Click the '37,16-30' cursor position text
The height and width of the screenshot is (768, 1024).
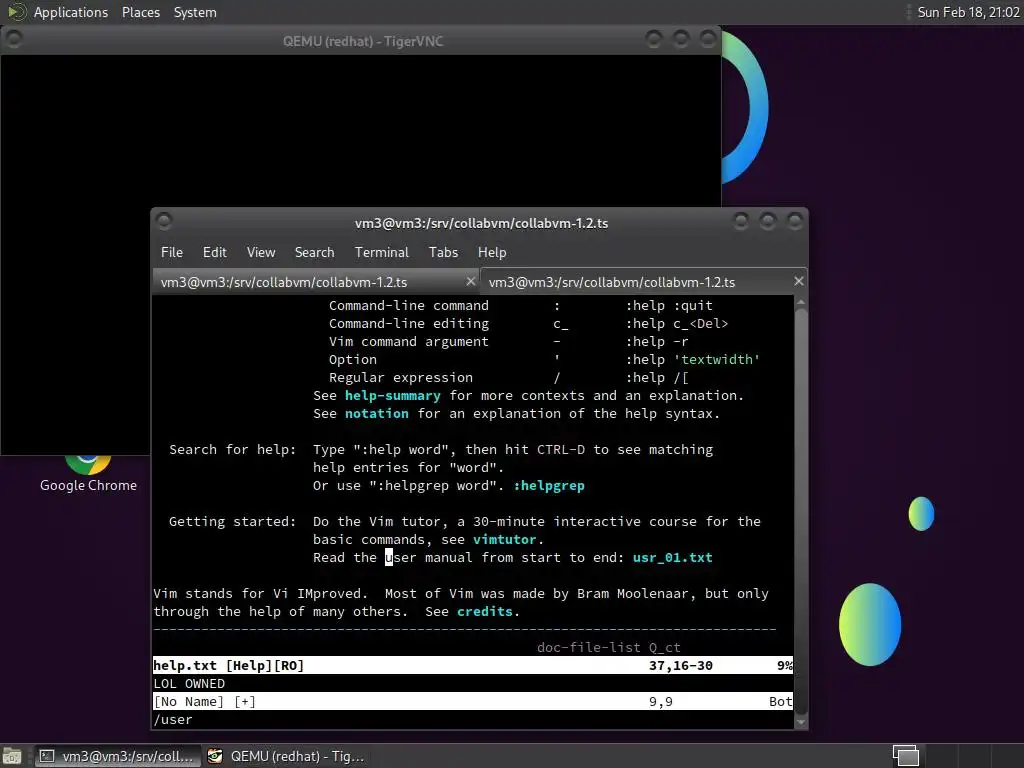click(x=680, y=665)
